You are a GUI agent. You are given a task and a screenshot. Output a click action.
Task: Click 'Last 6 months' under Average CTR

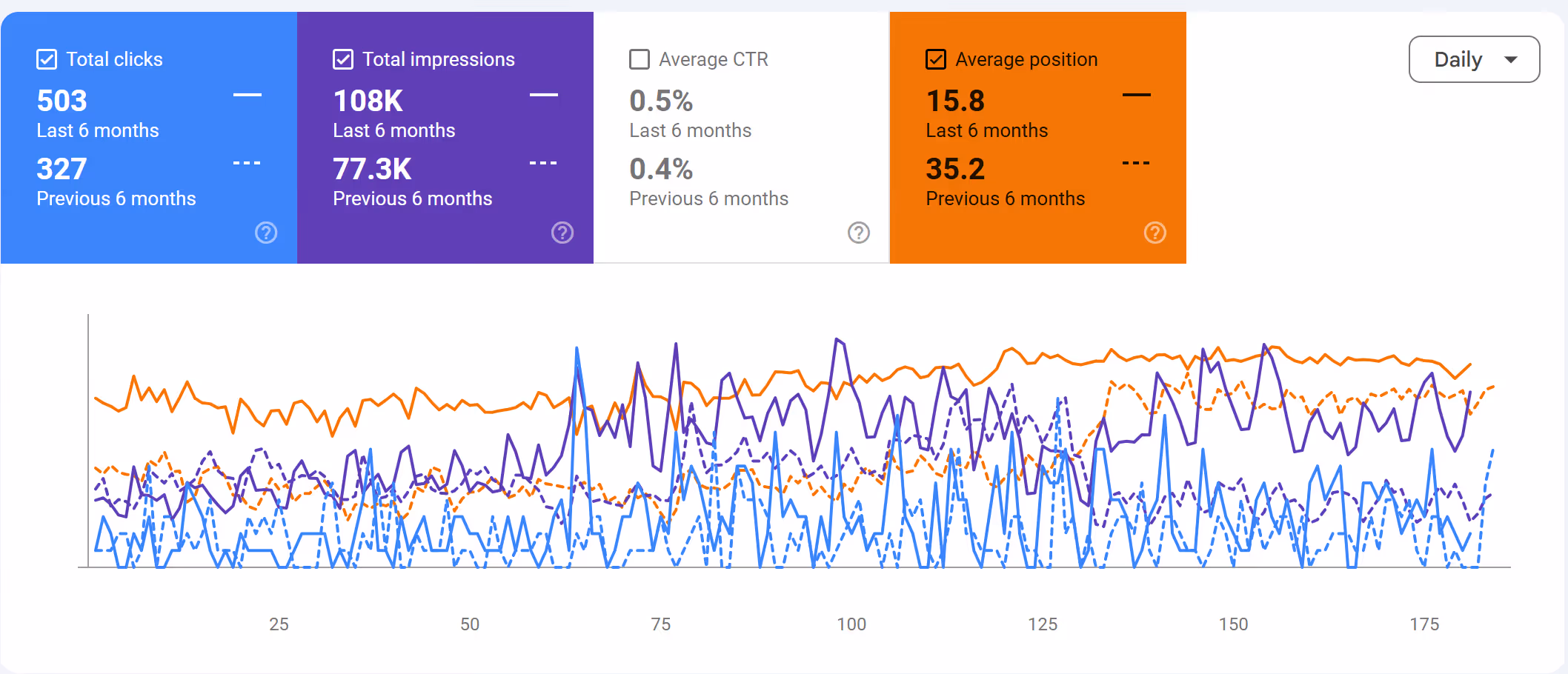pyautogui.click(x=691, y=130)
